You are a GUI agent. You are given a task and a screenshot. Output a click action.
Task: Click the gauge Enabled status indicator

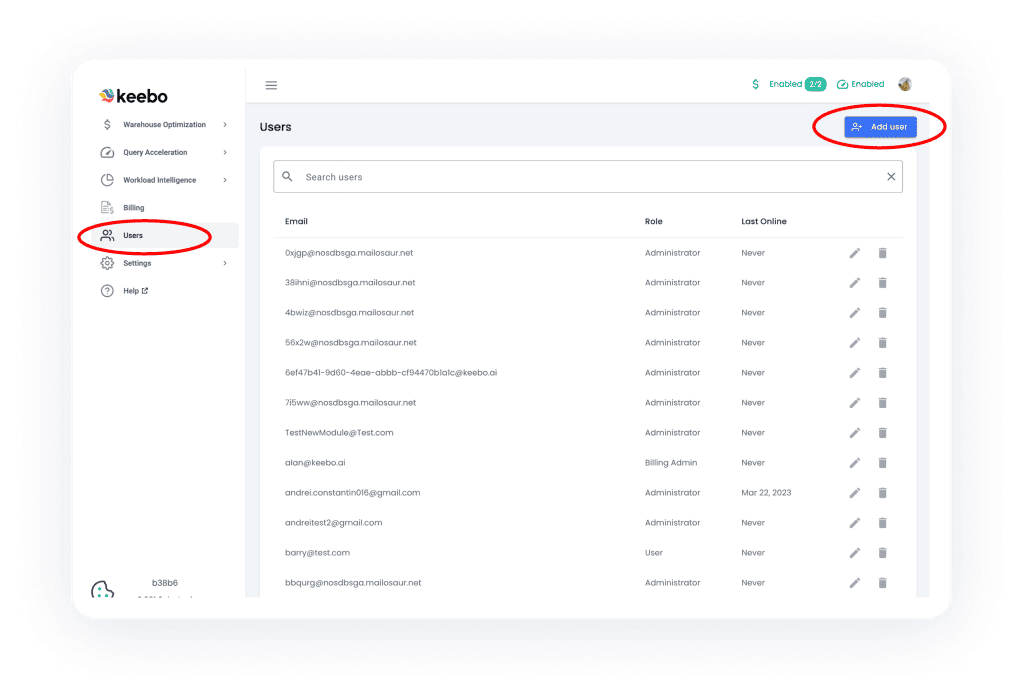[860, 85]
